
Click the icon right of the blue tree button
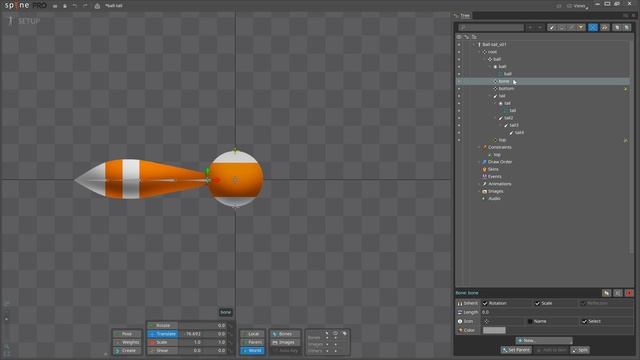pos(604,27)
